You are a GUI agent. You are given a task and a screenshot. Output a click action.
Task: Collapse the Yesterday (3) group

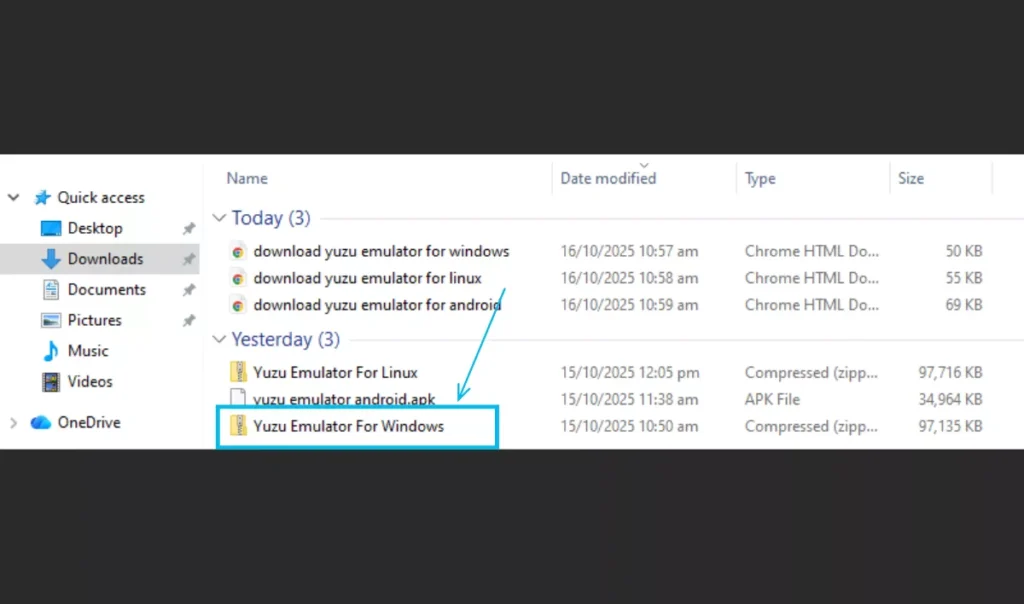tap(219, 340)
